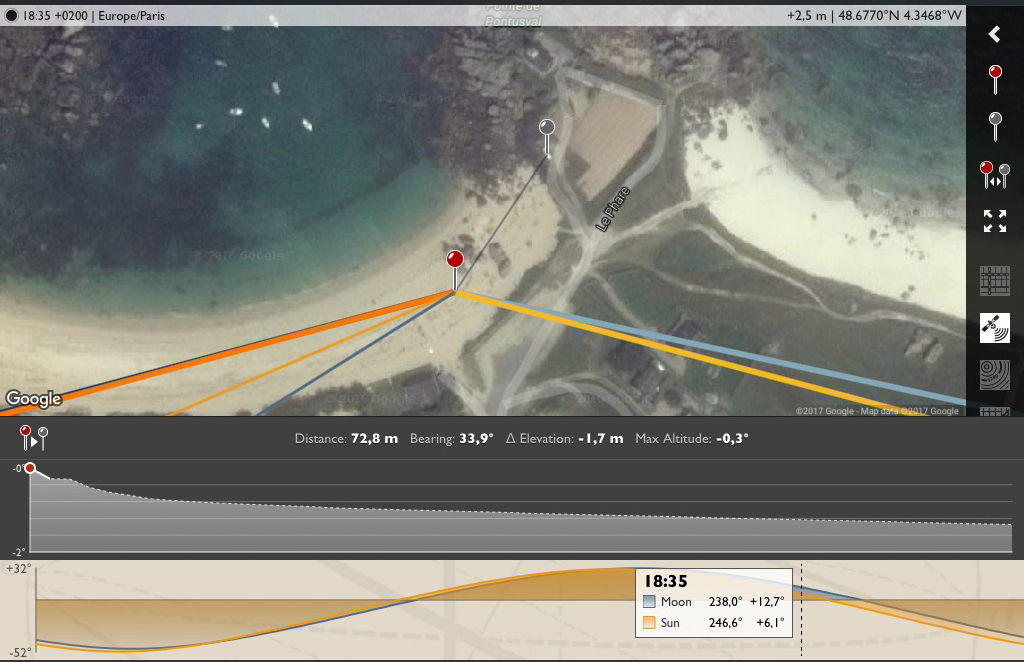Click the coordinates 48.6770°N 4.3468°W
This screenshot has width=1024, height=662.
900,16
